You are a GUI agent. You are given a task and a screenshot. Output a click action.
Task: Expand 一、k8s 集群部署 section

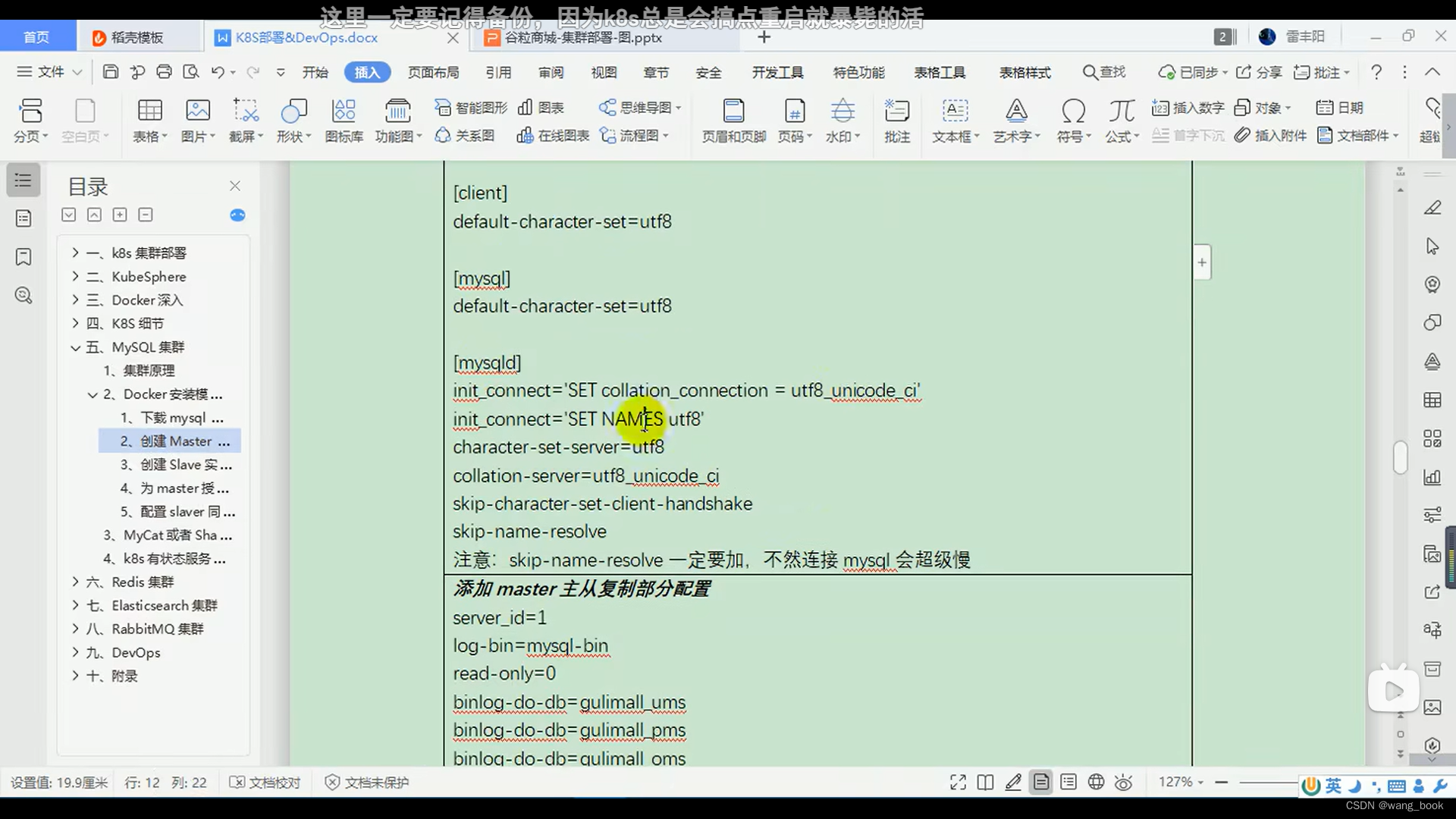point(76,253)
